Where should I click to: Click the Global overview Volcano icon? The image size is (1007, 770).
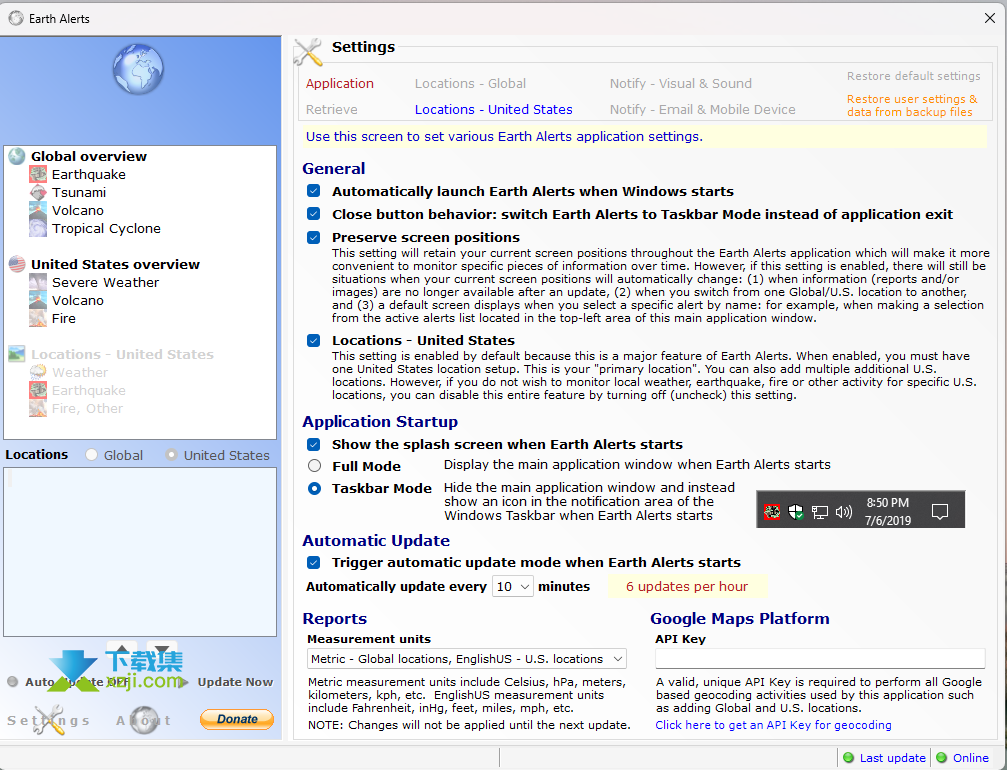tap(38, 210)
